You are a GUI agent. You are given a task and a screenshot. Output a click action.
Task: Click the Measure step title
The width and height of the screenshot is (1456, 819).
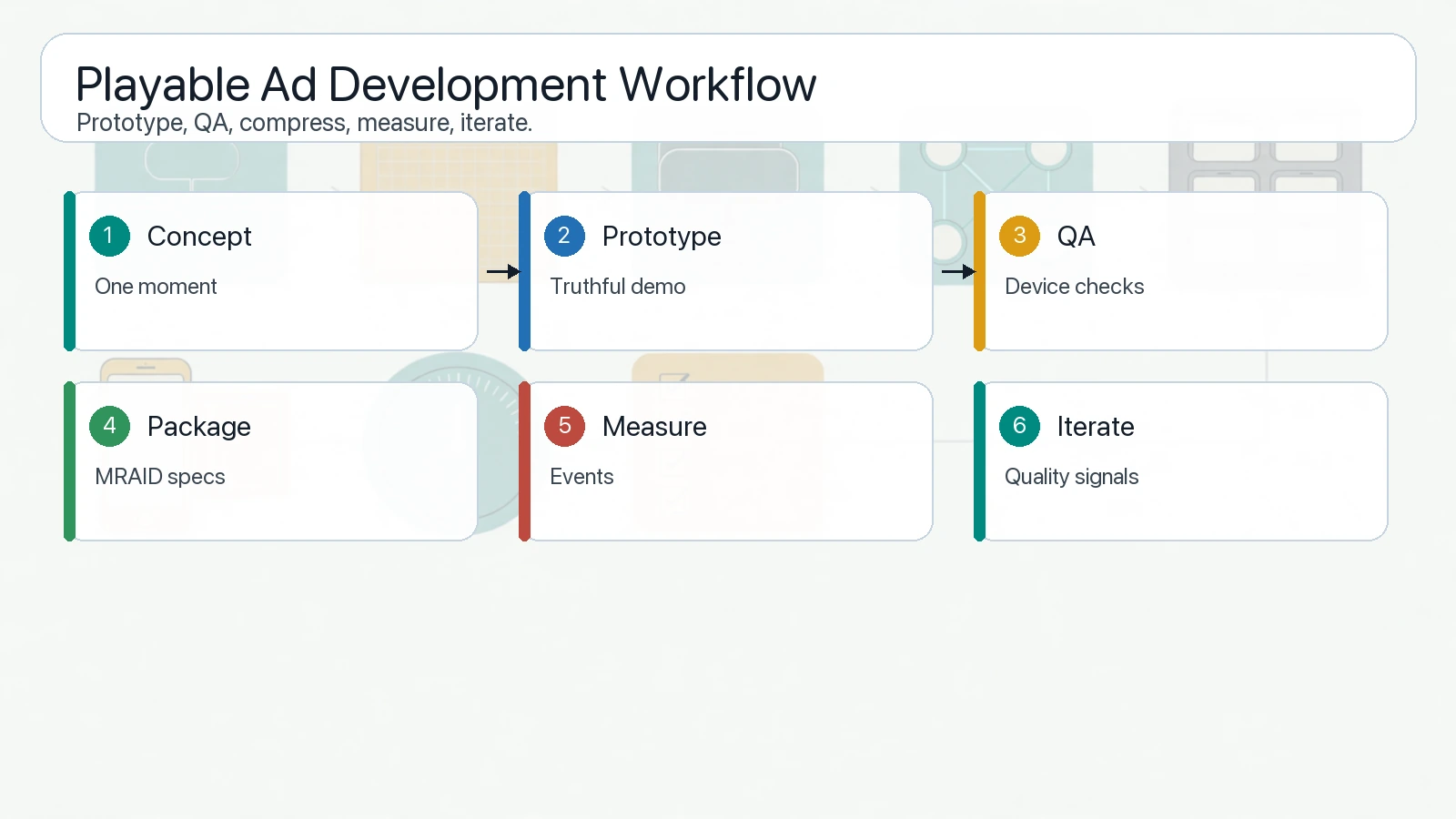pyautogui.click(x=654, y=427)
